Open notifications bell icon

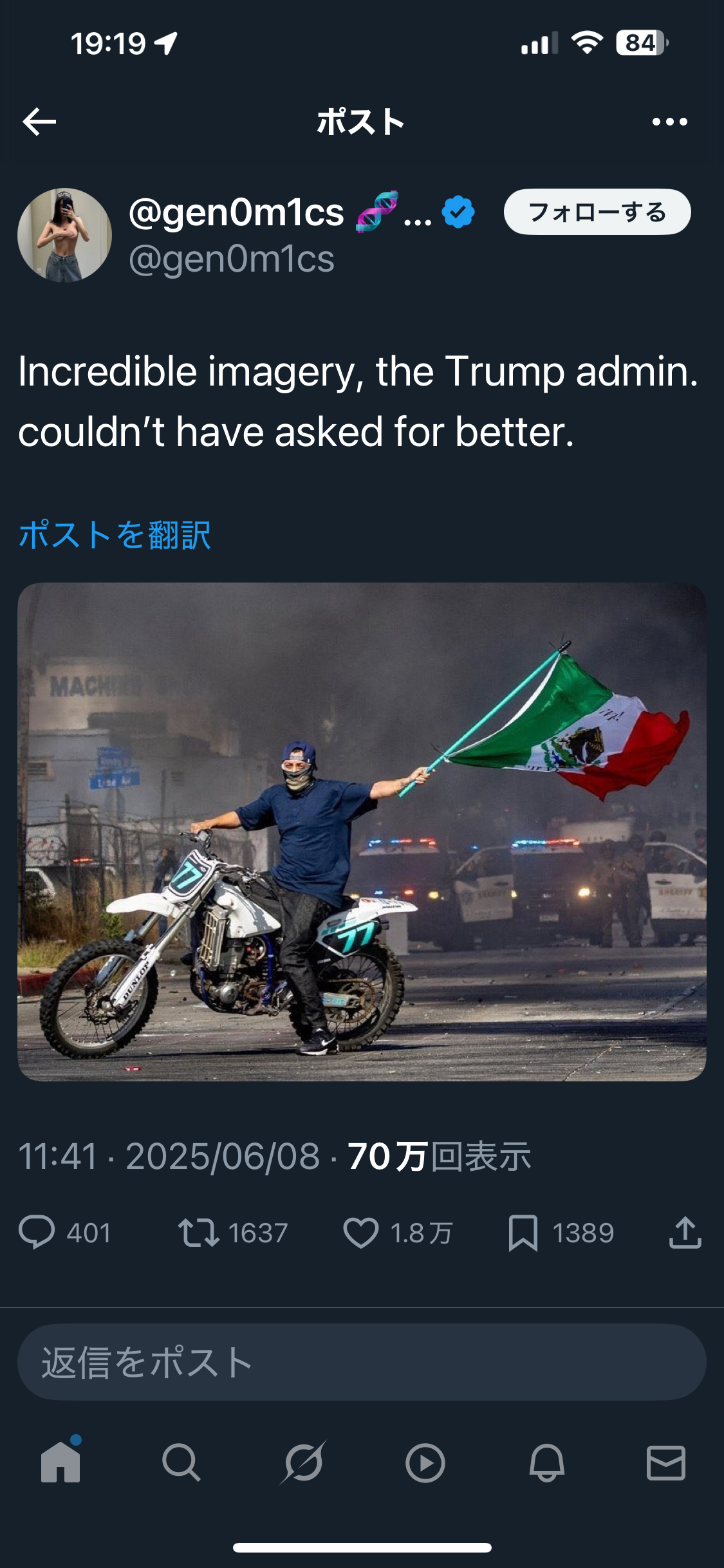click(x=547, y=1462)
